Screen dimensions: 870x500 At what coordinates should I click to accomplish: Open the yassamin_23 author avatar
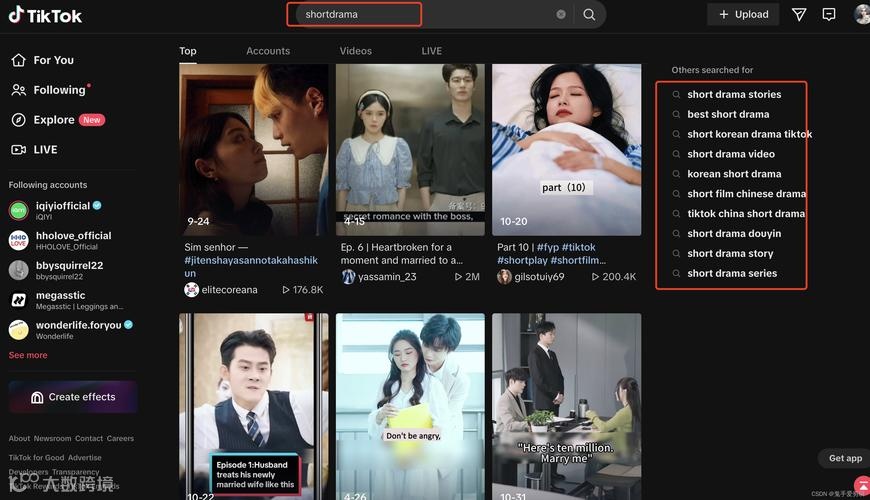348,276
